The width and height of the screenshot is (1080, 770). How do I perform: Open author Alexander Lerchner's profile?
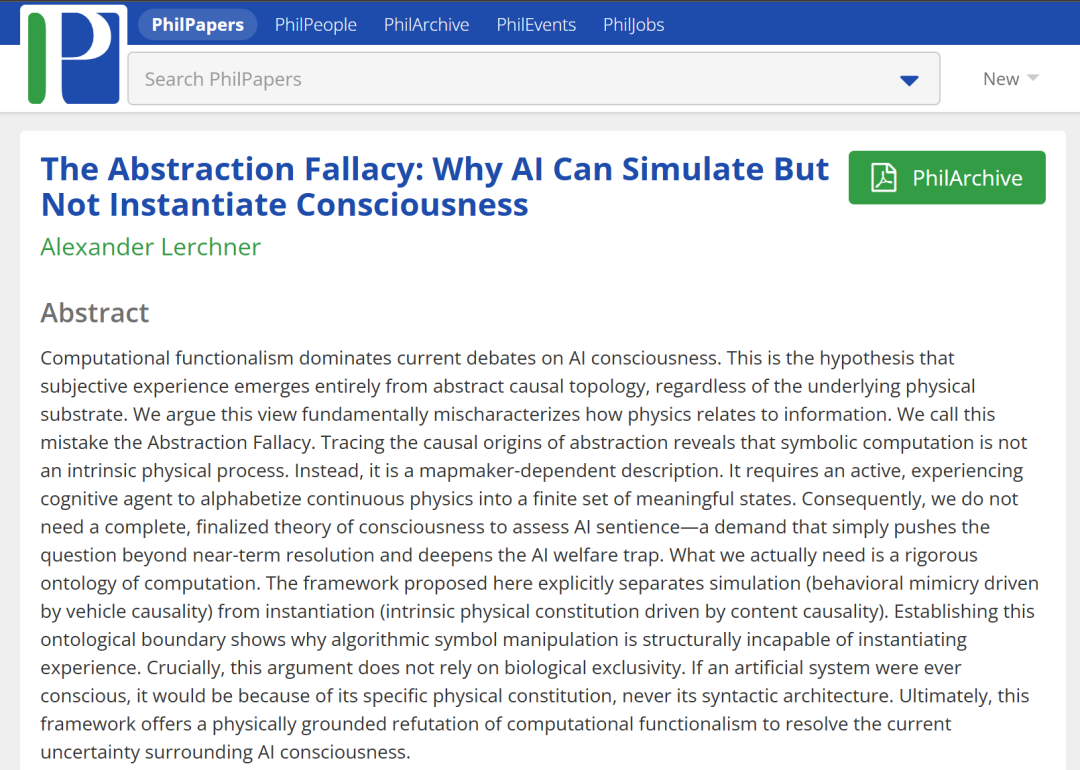point(150,247)
